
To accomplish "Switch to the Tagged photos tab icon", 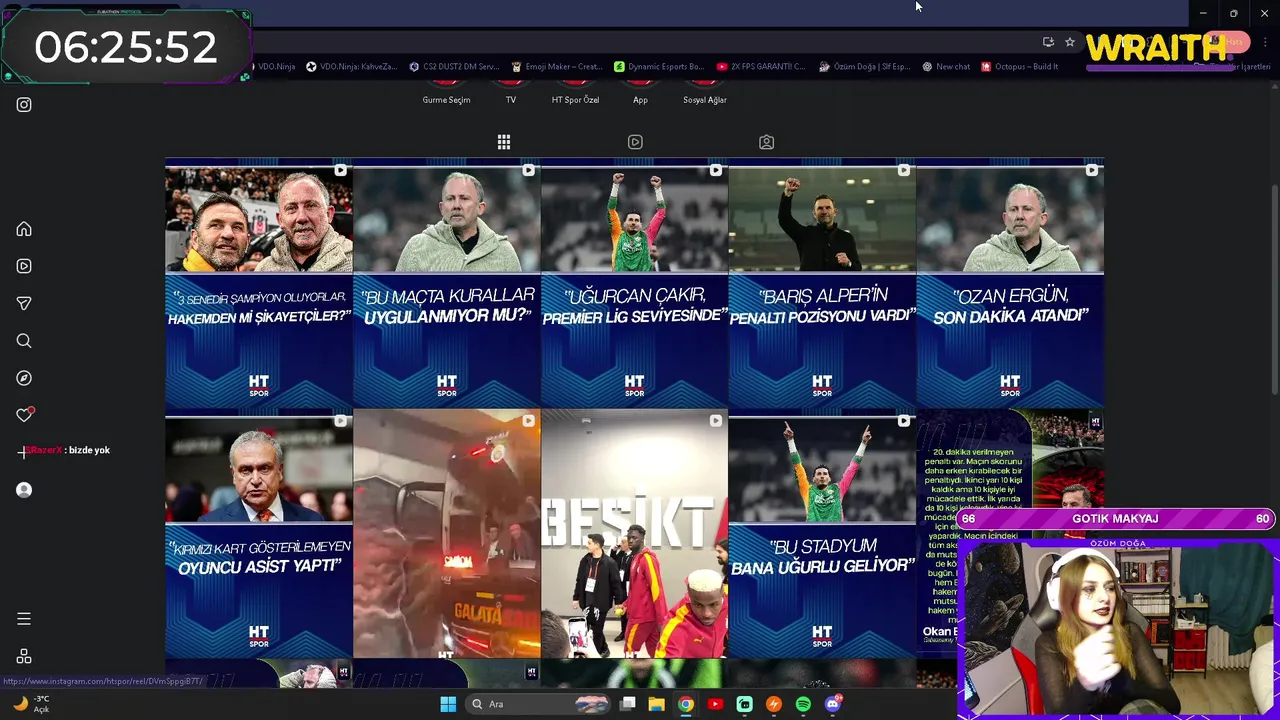I will pyautogui.click(x=766, y=142).
